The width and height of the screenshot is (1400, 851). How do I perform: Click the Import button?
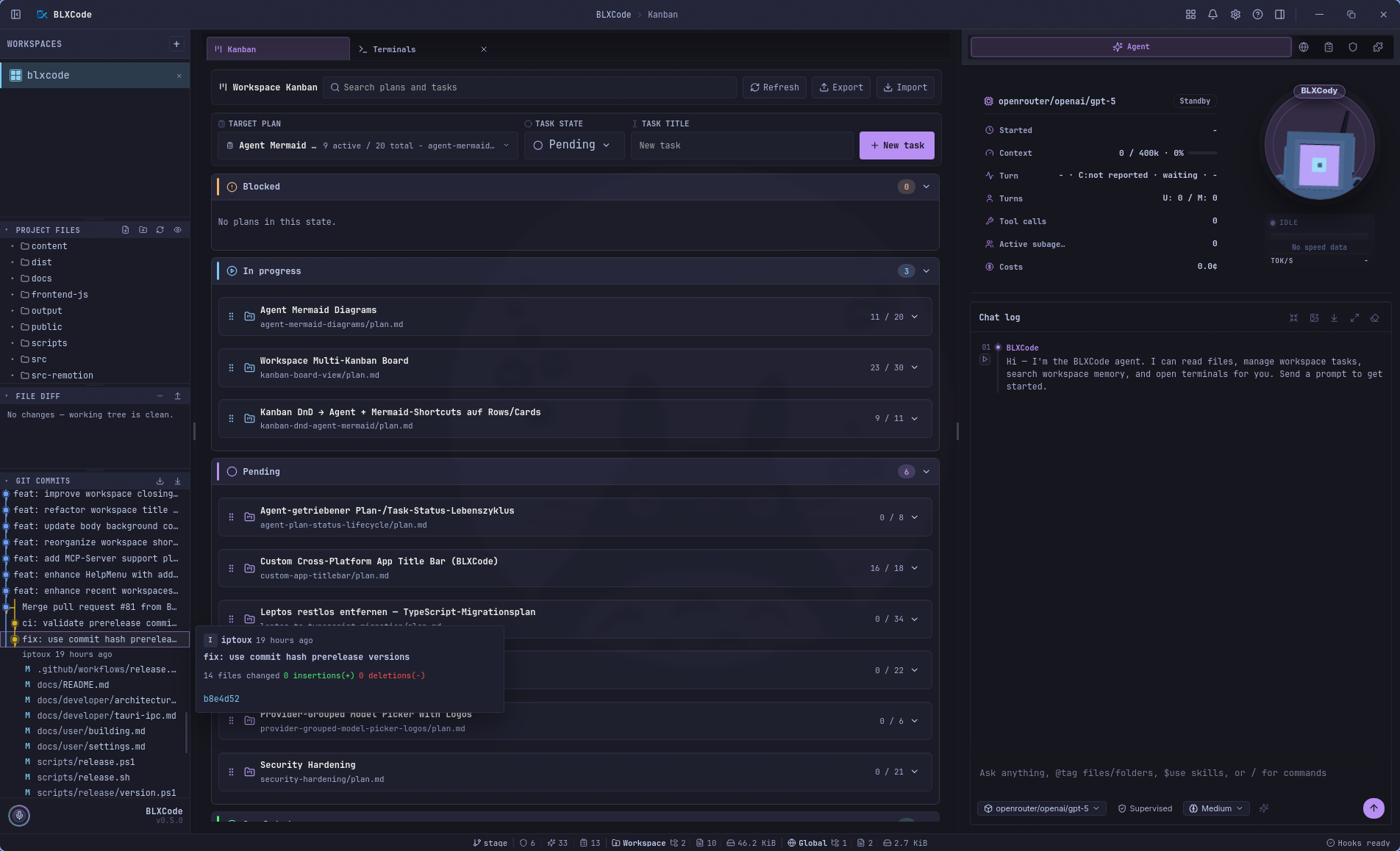click(905, 87)
